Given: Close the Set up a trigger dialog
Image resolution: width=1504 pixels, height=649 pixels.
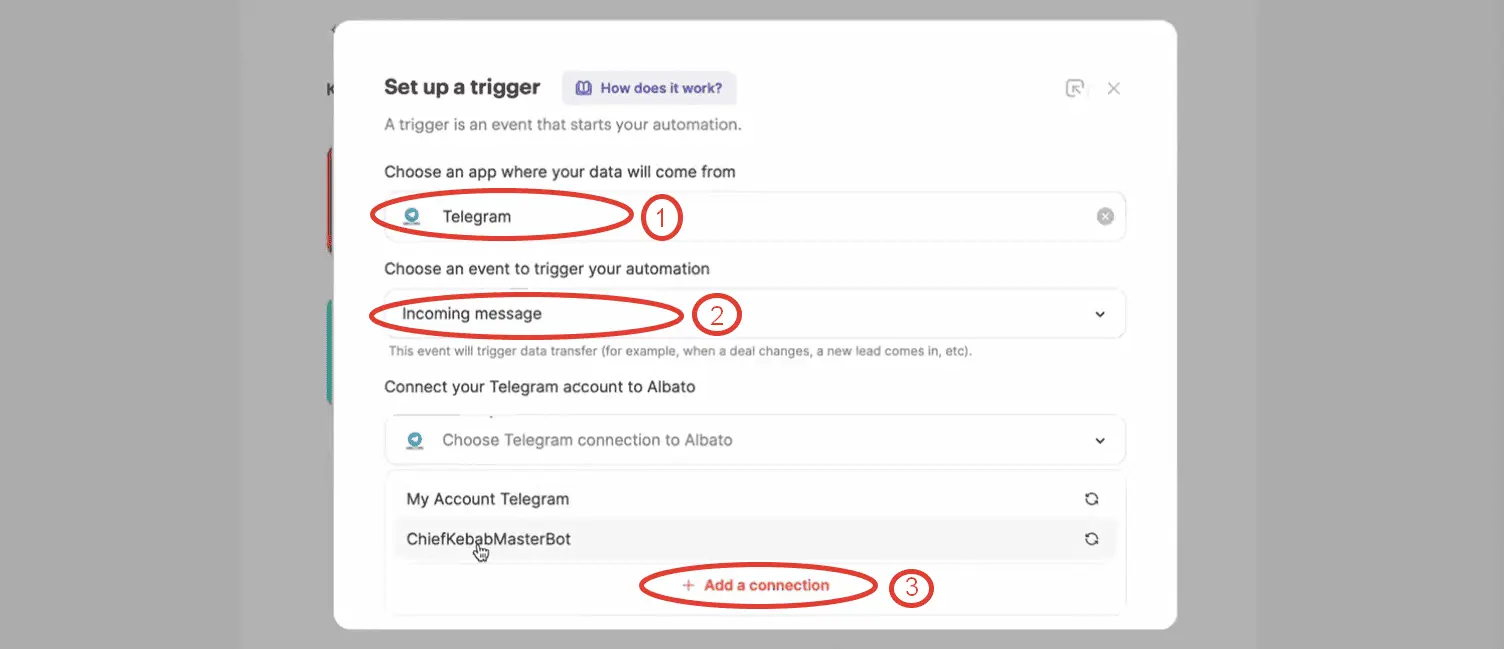Looking at the screenshot, I should tap(1113, 88).
